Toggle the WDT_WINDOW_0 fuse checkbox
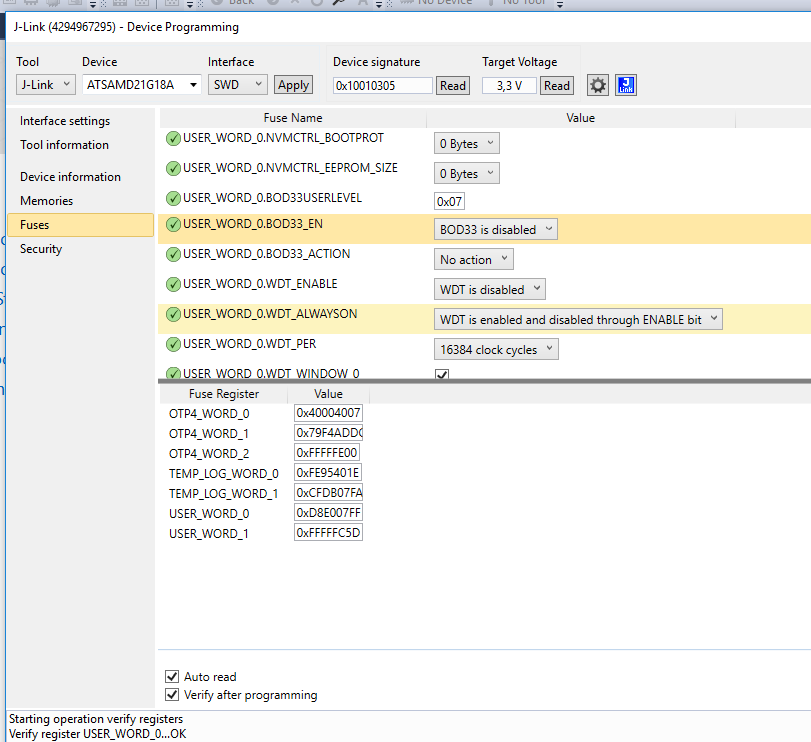Image resolution: width=811 pixels, height=742 pixels. pyautogui.click(x=442, y=374)
